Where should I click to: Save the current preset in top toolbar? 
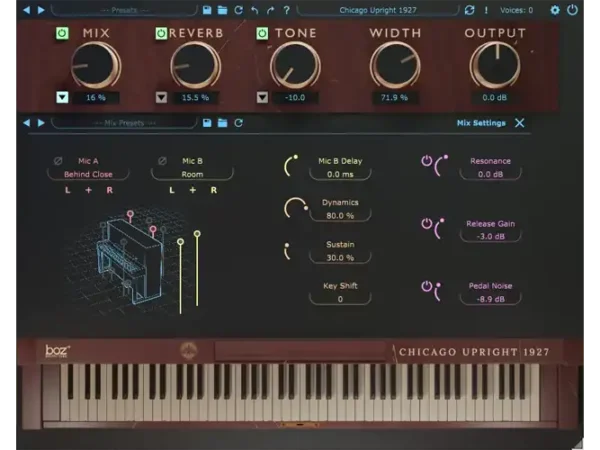point(207,10)
